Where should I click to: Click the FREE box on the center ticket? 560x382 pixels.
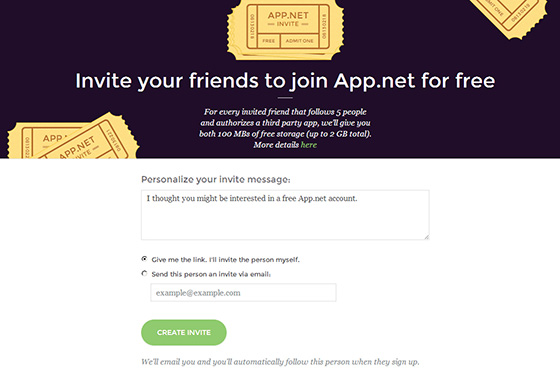coord(269,41)
